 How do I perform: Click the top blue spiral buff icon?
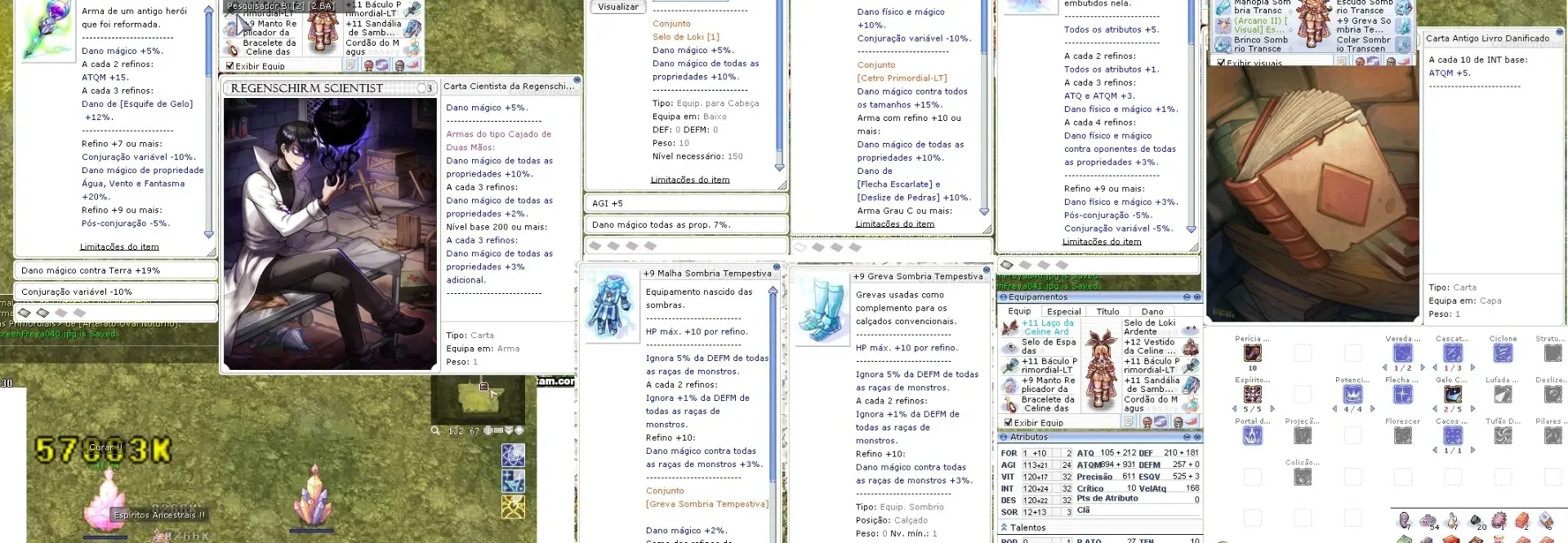click(513, 455)
